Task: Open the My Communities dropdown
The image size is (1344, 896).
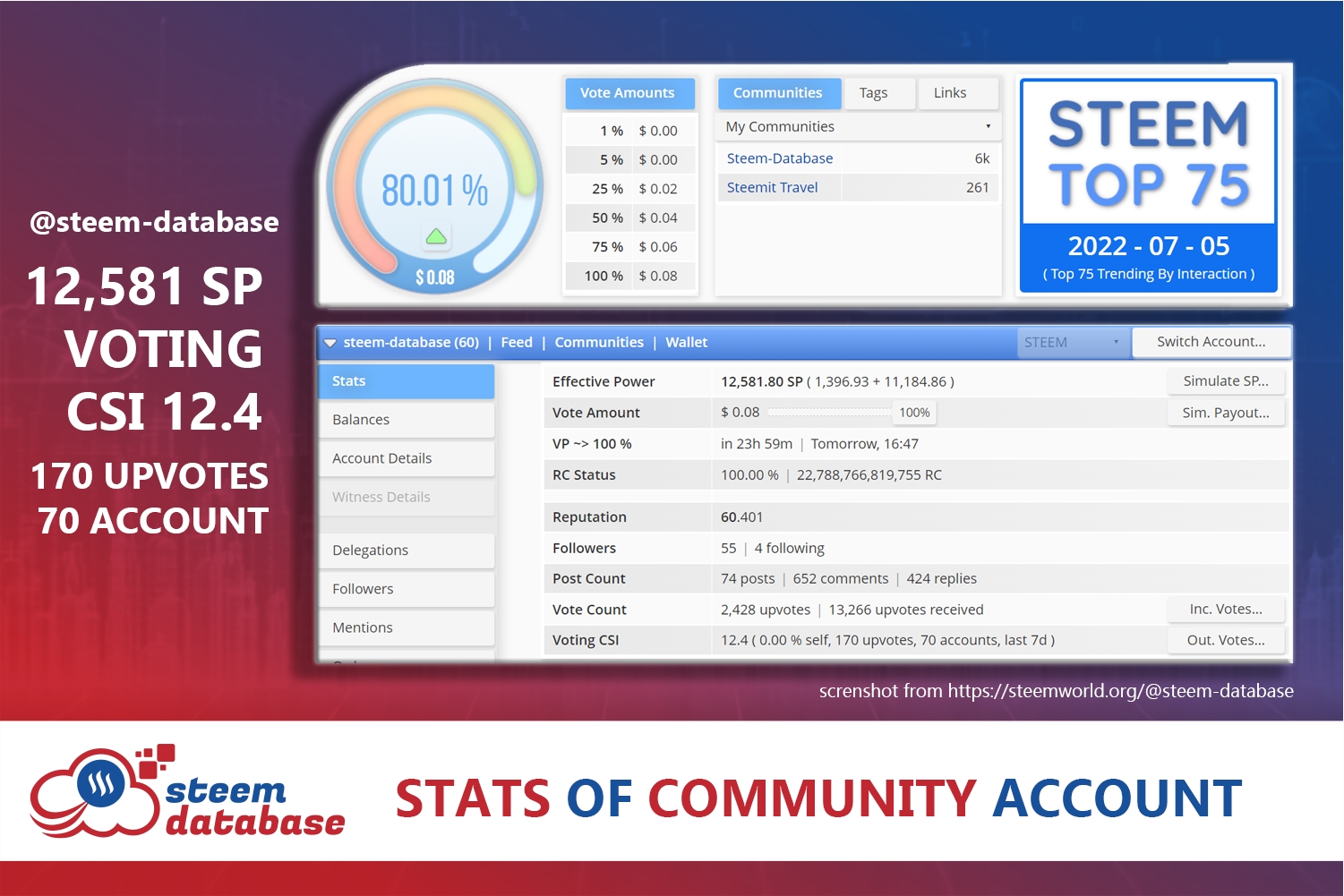Action: pyautogui.click(x=858, y=127)
